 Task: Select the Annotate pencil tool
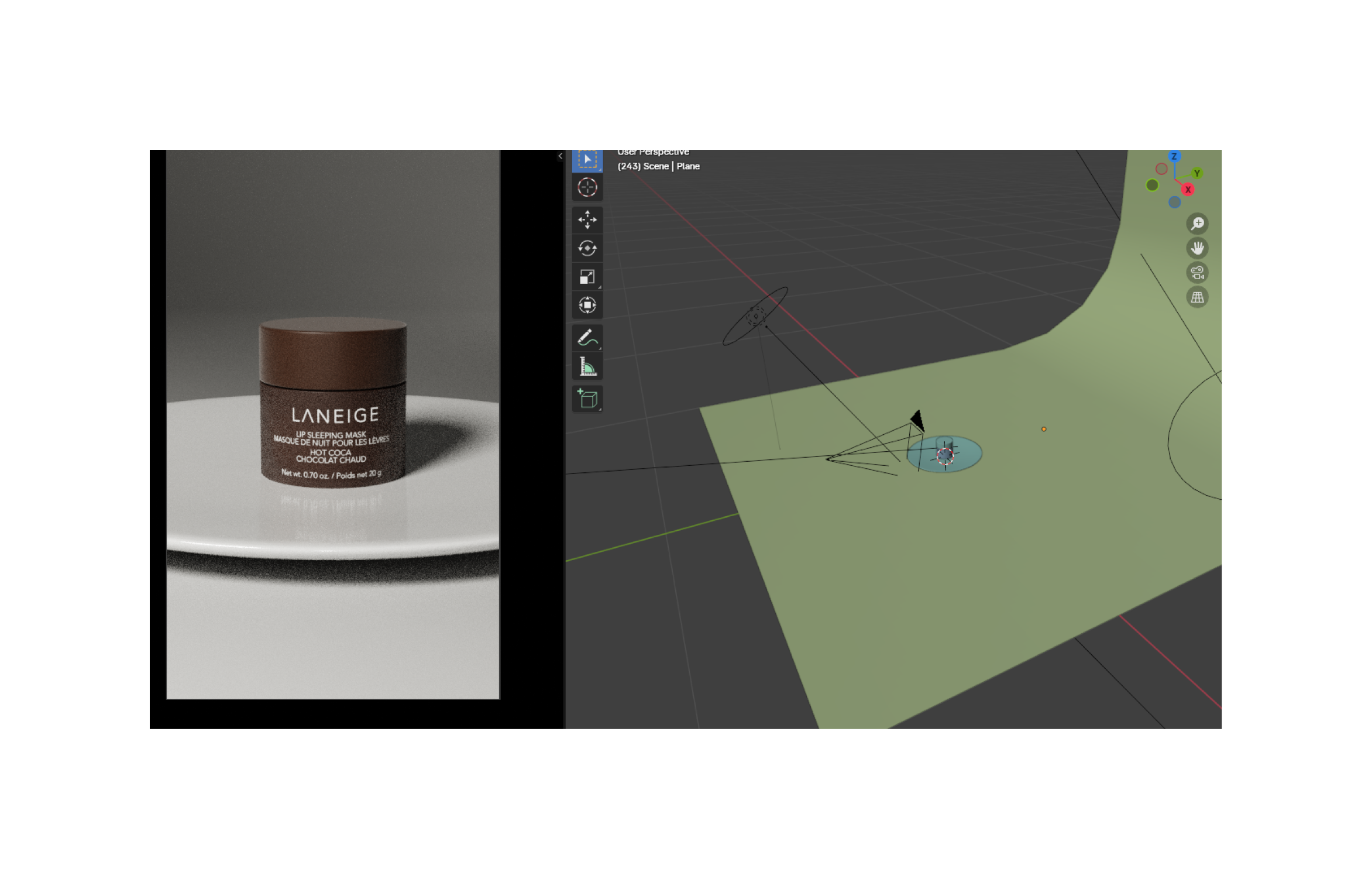(587, 338)
